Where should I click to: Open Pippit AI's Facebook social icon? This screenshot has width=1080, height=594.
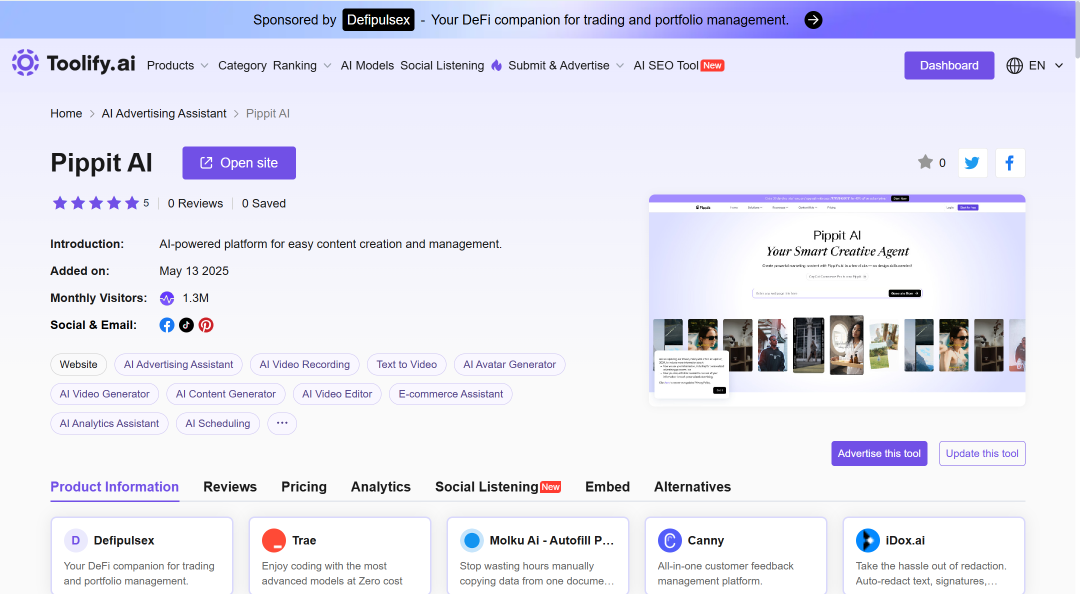pos(167,325)
